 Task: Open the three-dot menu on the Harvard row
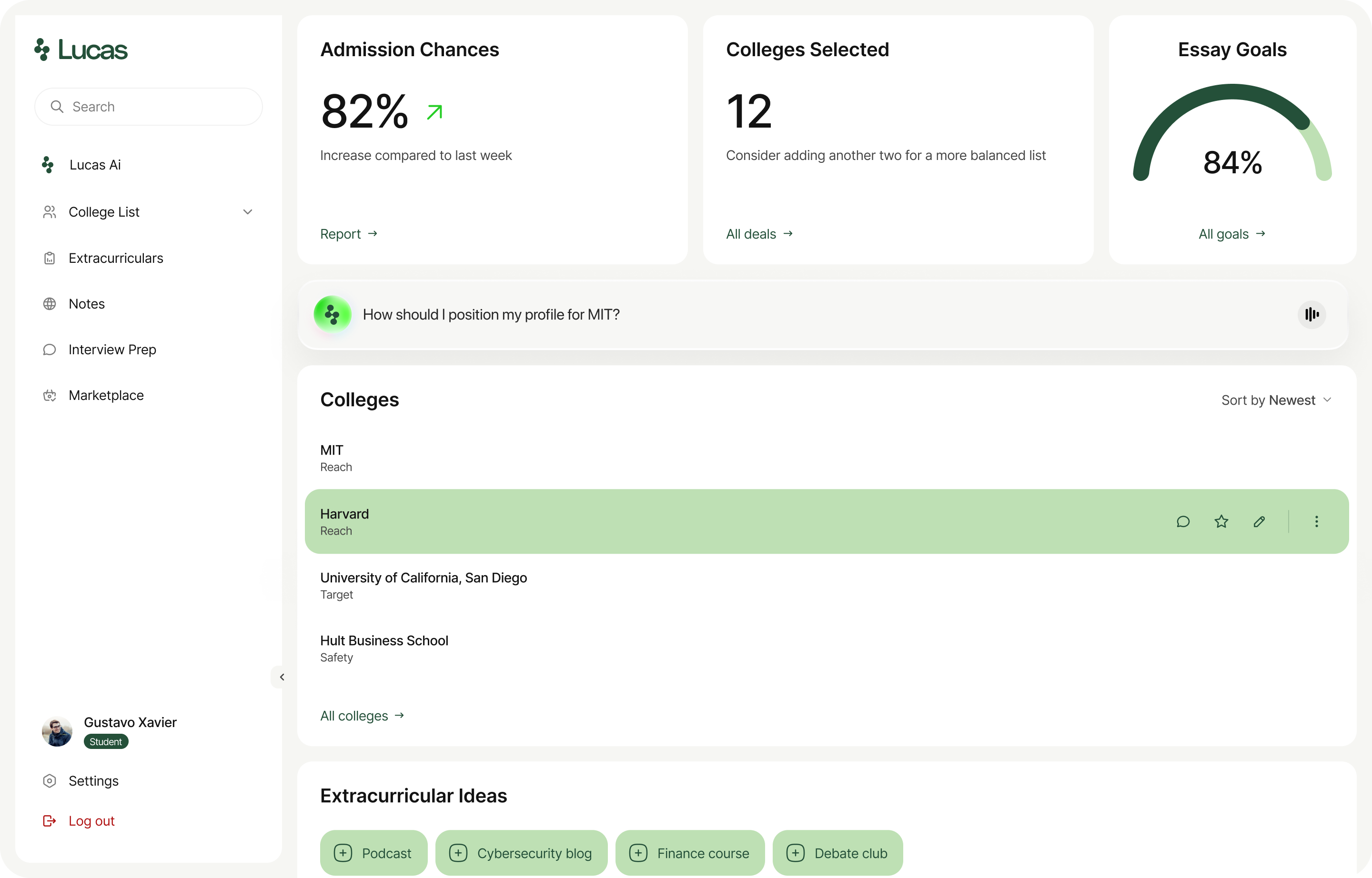[x=1316, y=522]
